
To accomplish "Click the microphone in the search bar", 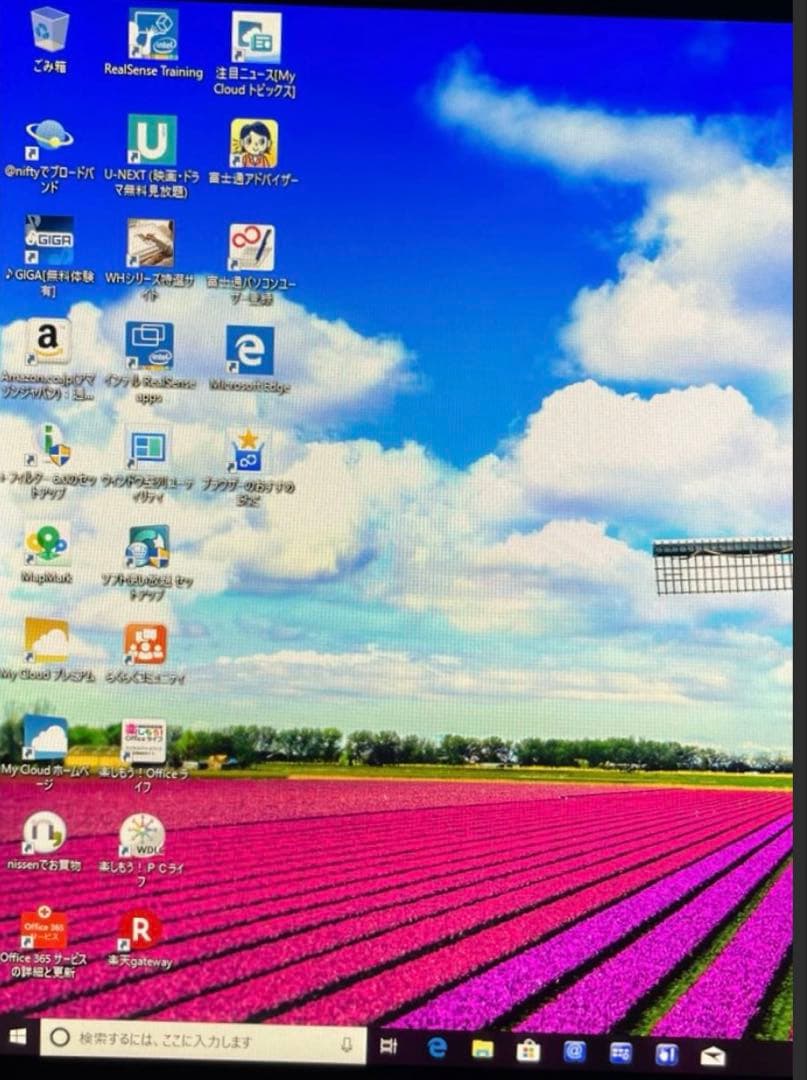I will click(x=345, y=1047).
